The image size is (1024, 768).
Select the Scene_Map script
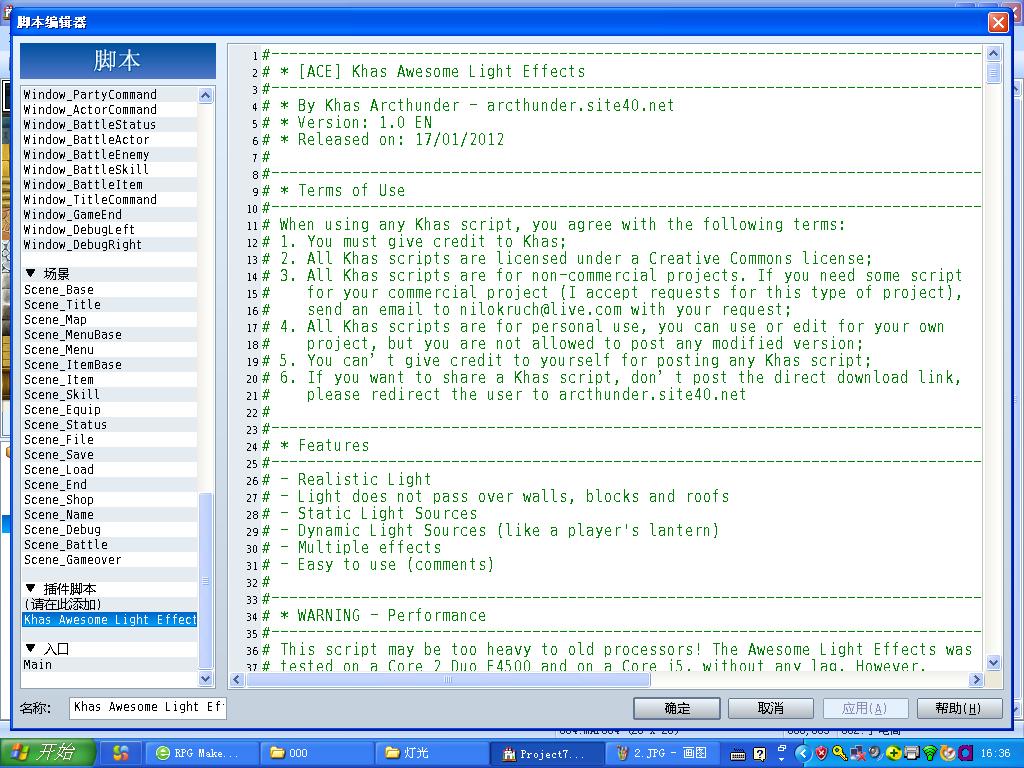pos(109,320)
